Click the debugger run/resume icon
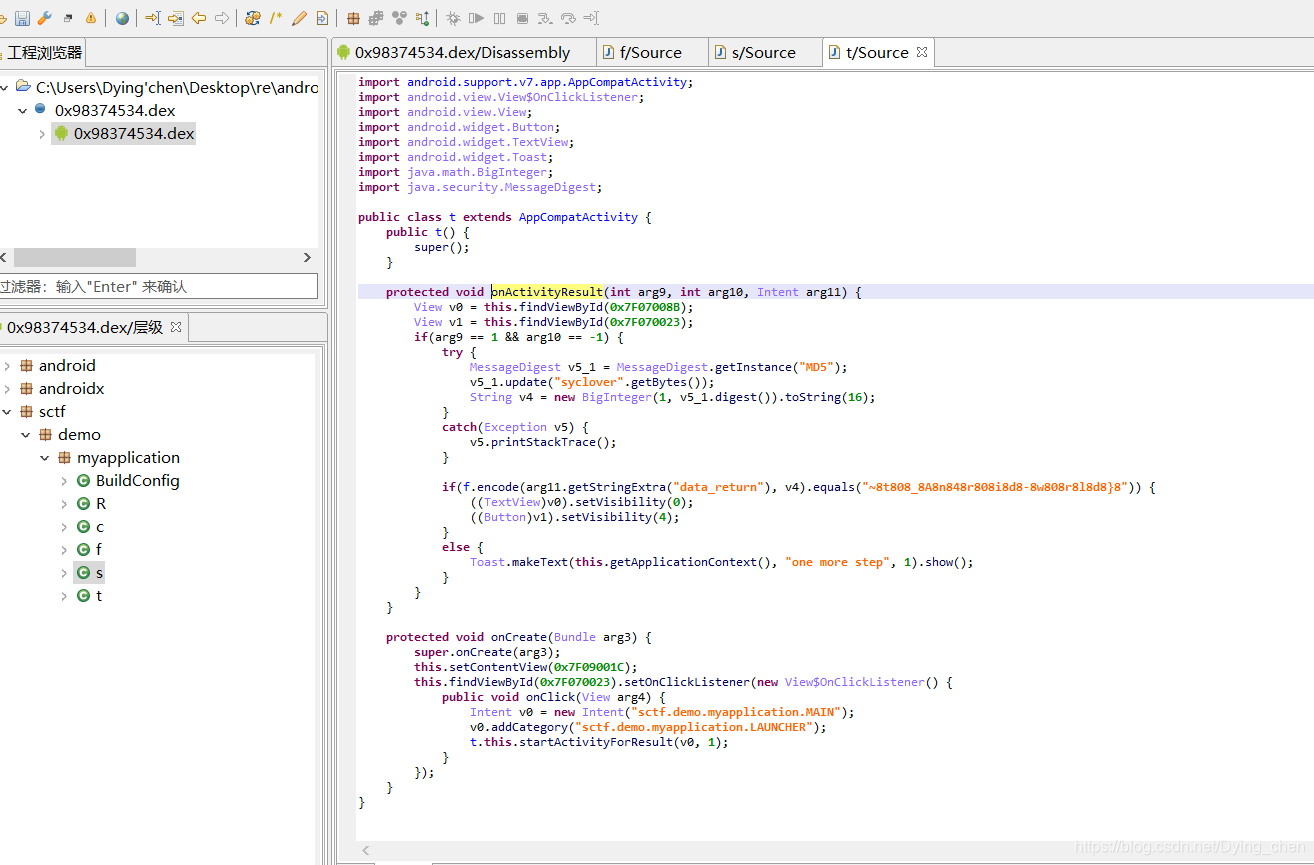Screen dimensions: 1314x865 [x=476, y=18]
